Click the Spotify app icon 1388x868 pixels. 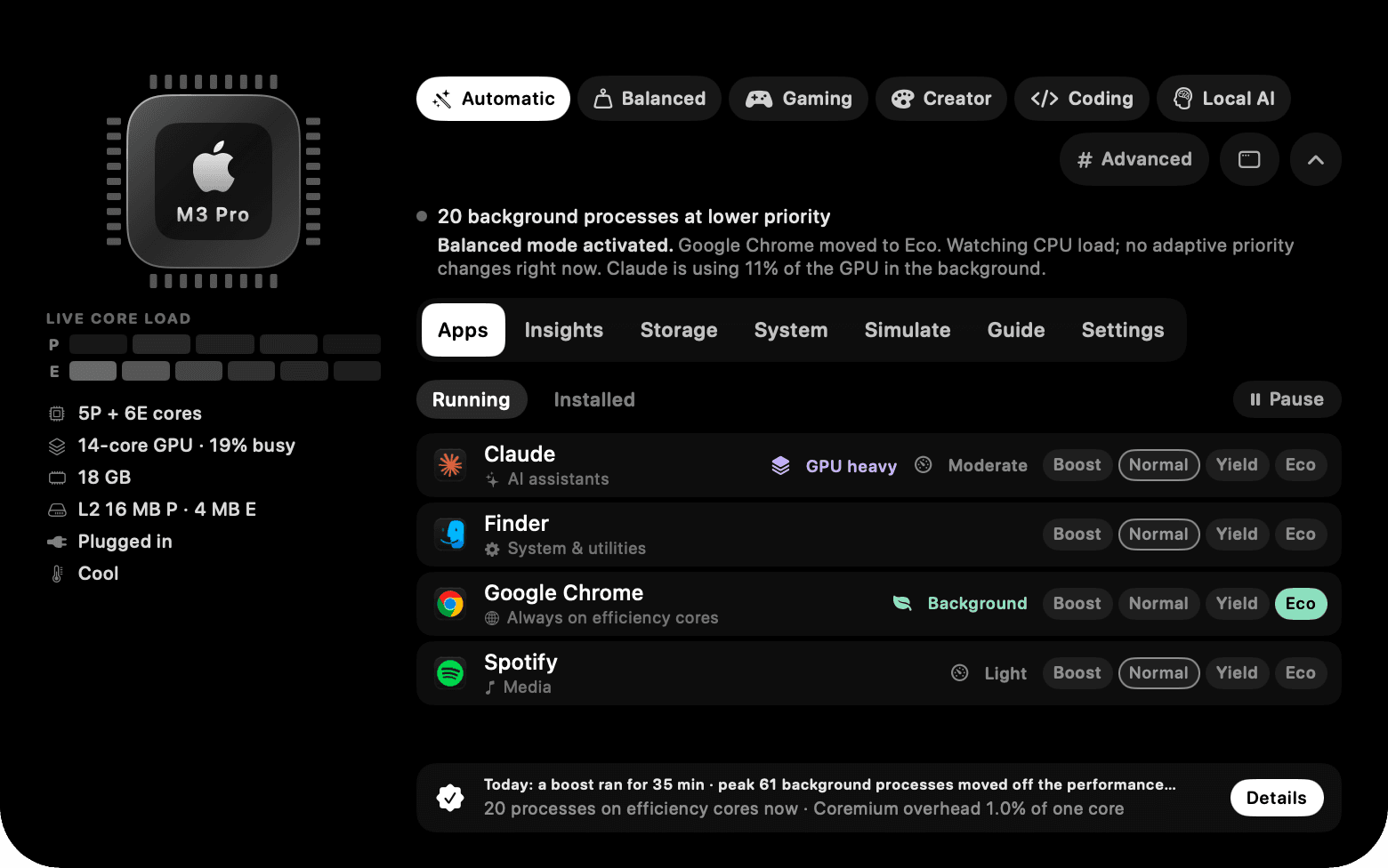coord(450,673)
